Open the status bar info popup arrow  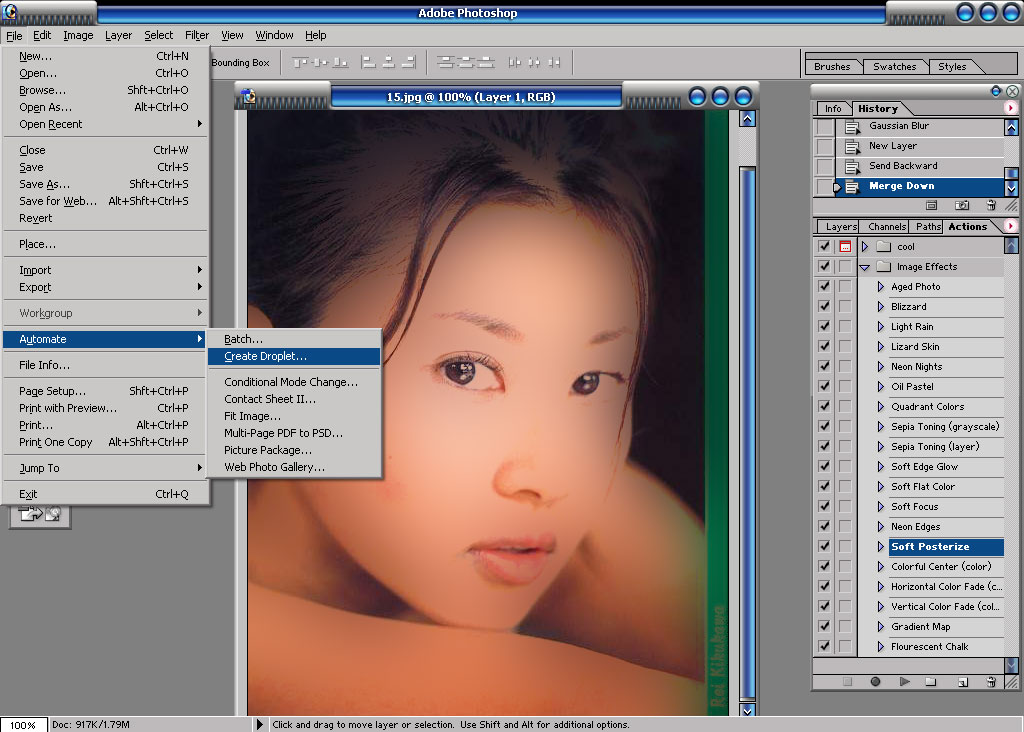[x=259, y=724]
